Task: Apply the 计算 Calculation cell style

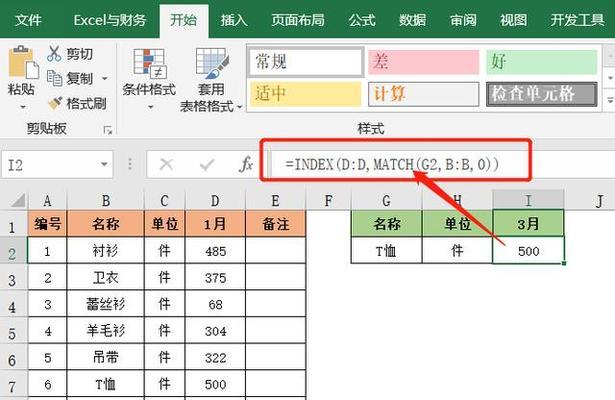Action: 424,94
